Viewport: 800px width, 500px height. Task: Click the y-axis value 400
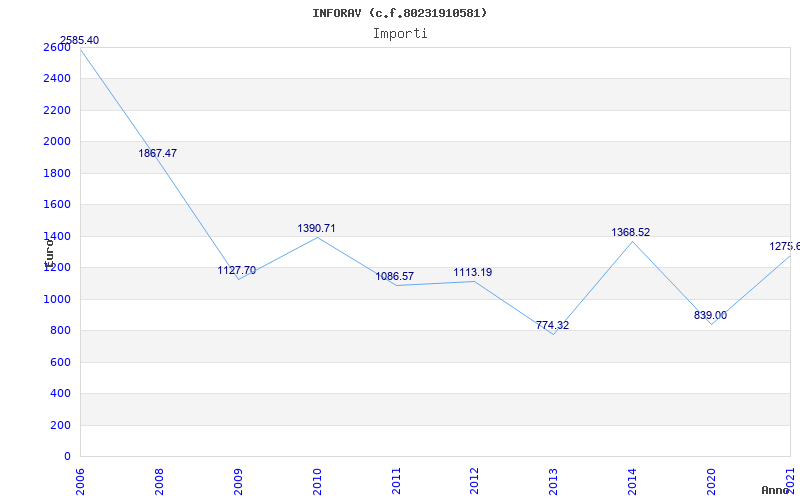pyautogui.click(x=60, y=394)
